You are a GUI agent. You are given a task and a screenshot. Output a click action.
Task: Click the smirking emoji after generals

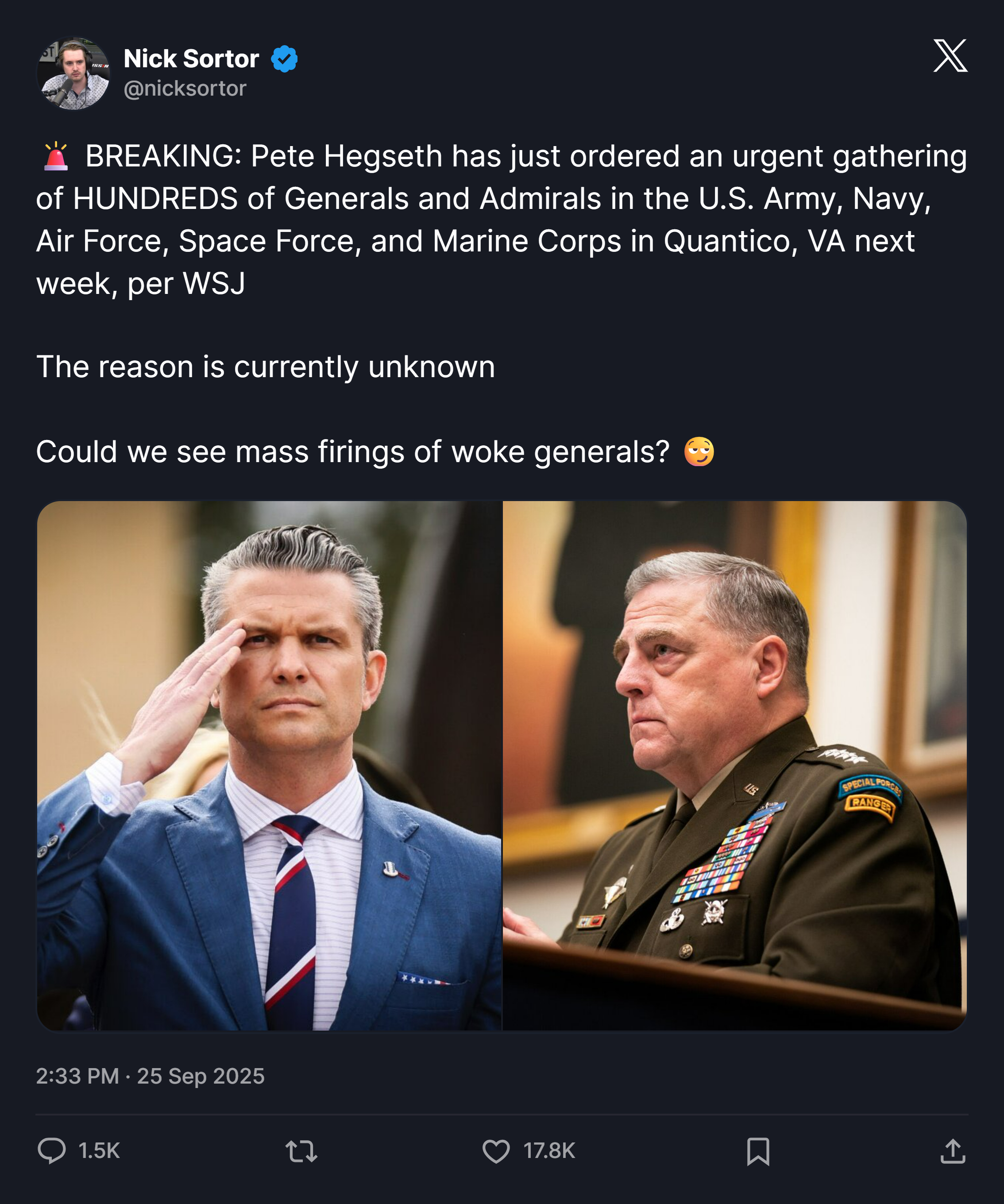699,452
